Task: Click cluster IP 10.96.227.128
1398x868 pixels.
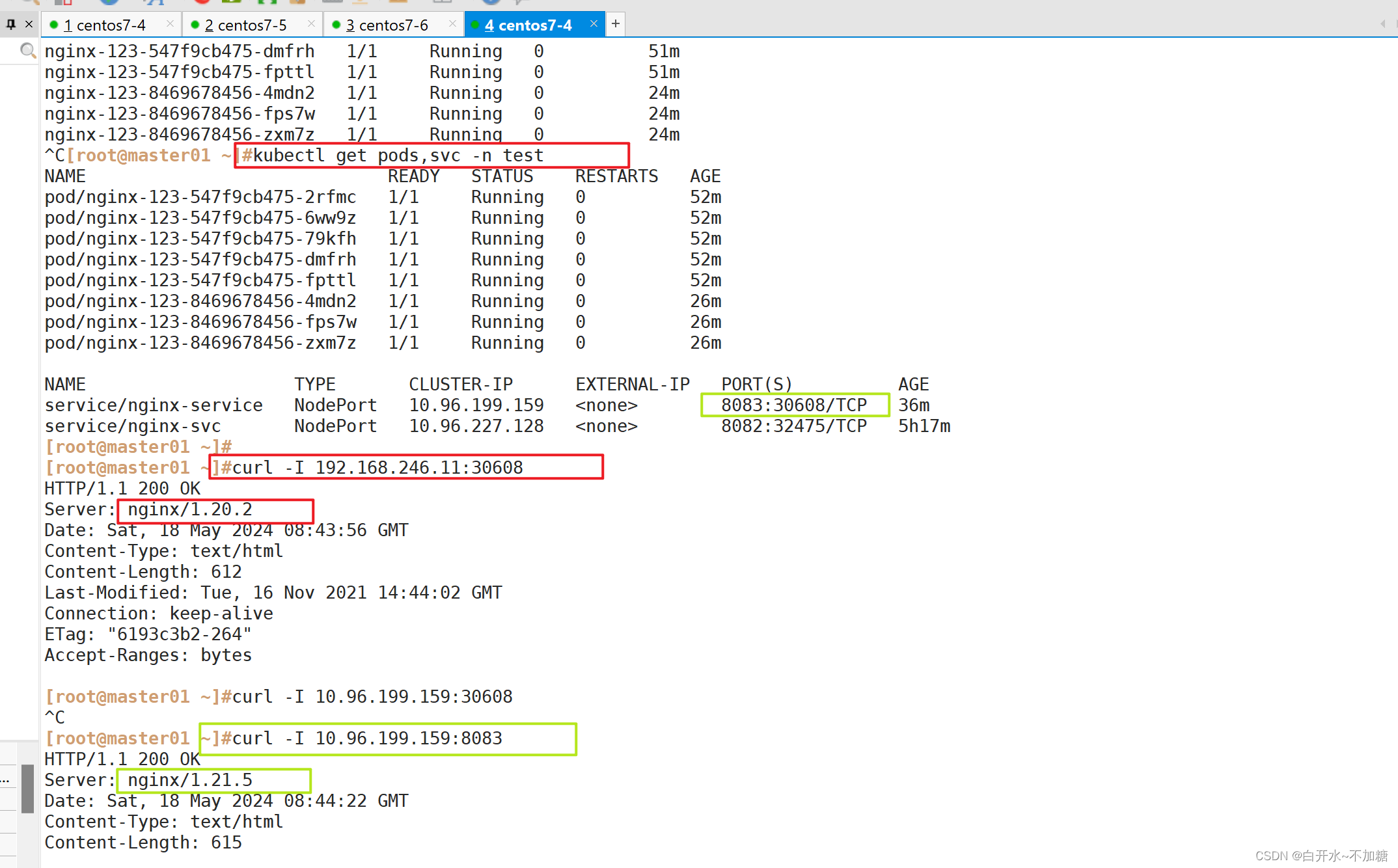Action: tap(476, 426)
